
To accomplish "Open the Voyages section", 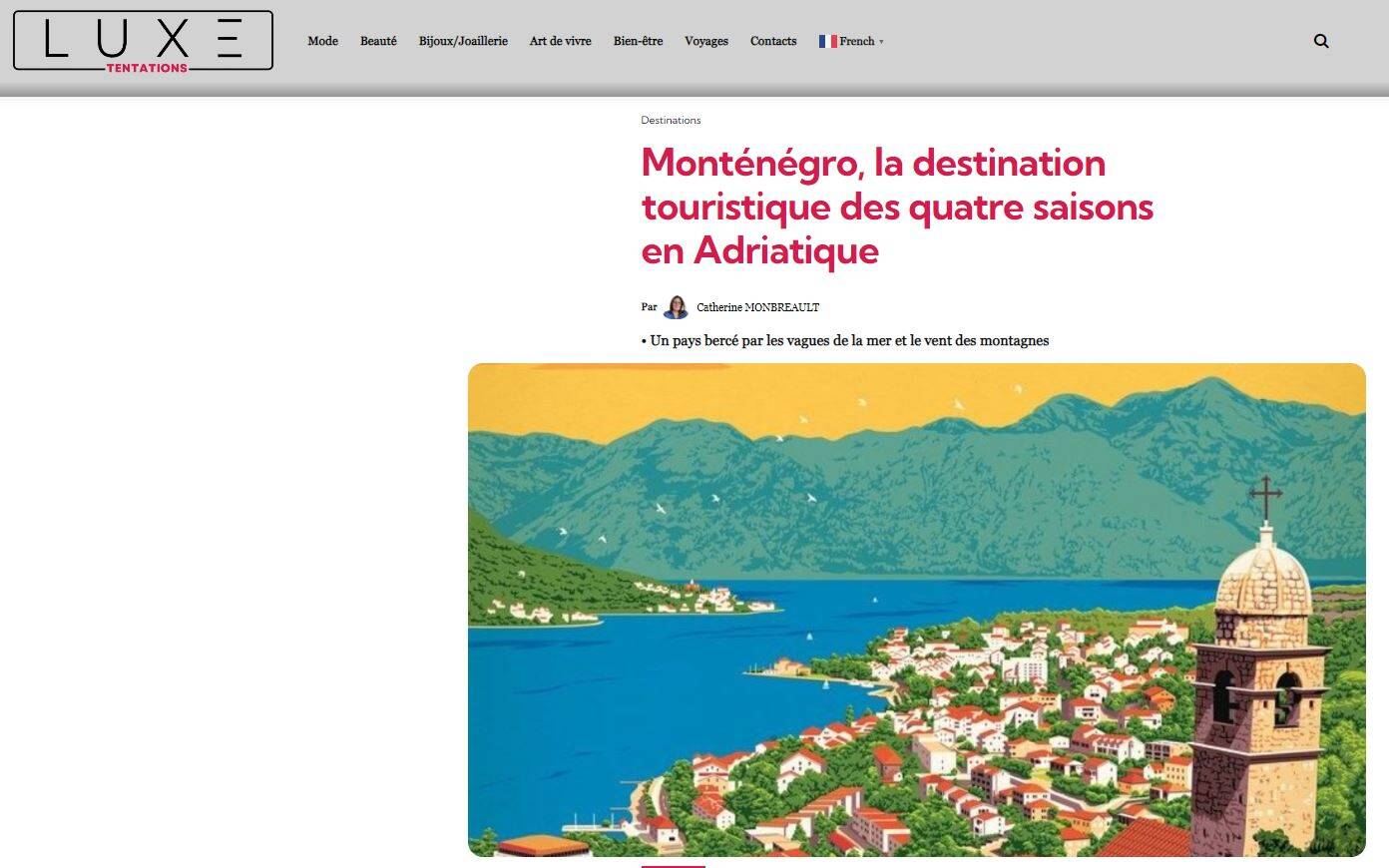I will [x=705, y=41].
